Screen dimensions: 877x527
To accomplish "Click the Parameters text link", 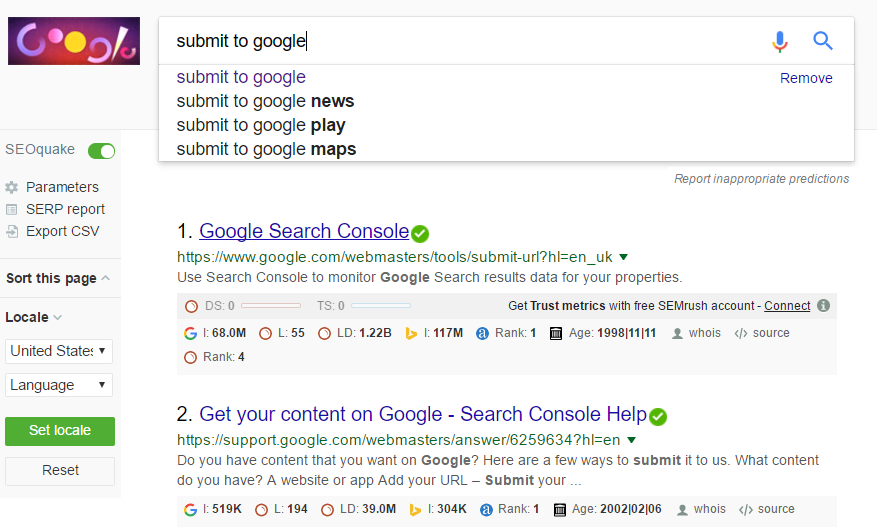I will (62, 187).
